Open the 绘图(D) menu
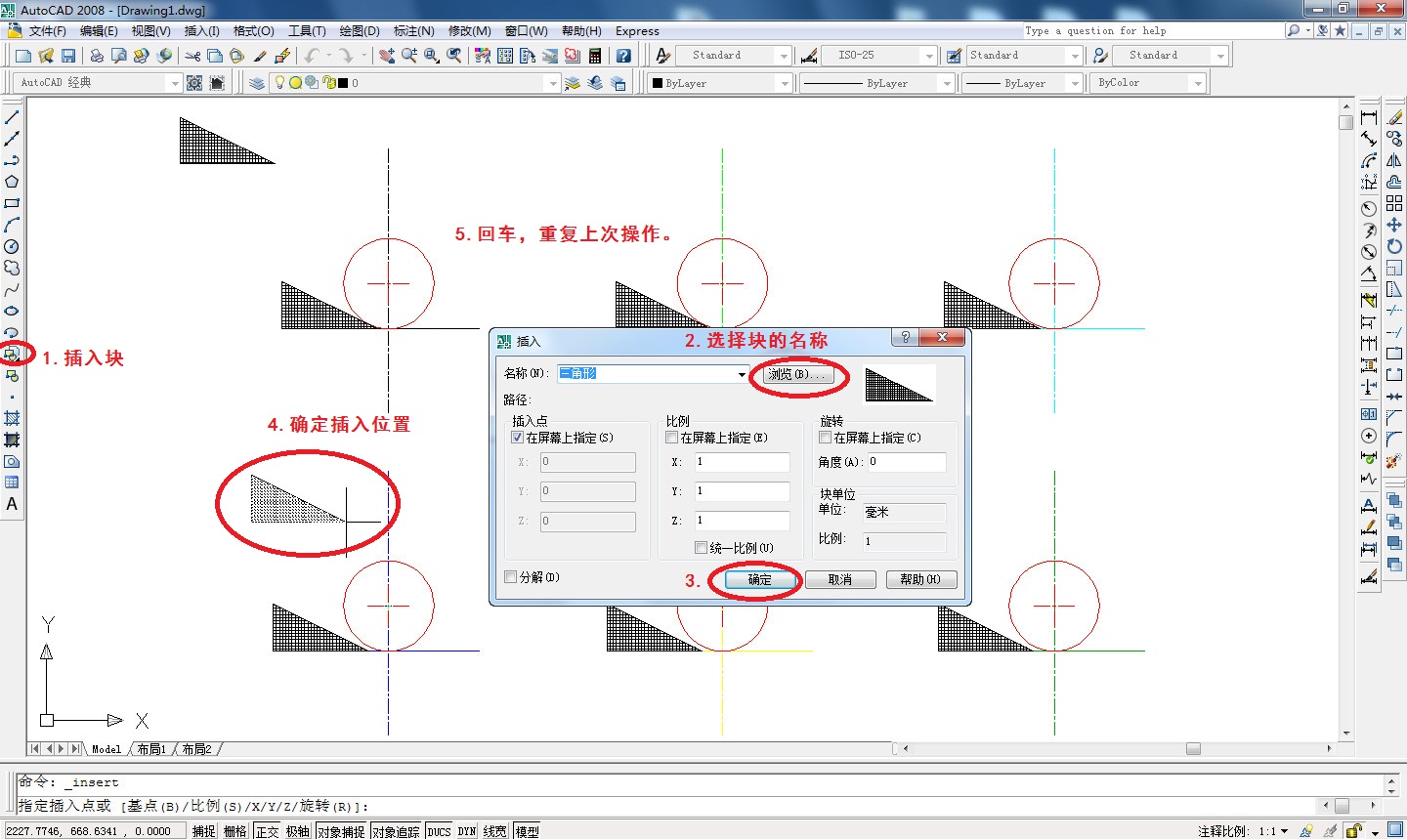This screenshot has width=1407, height=840. 360,31
